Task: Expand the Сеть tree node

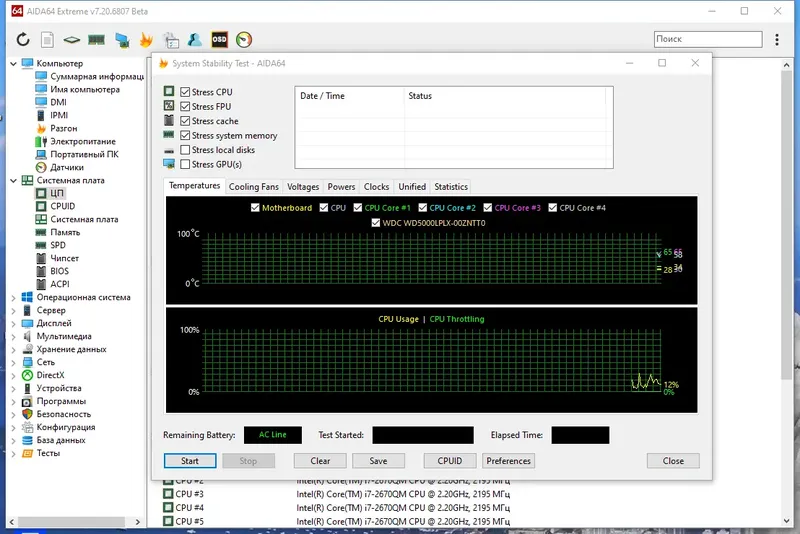Action: pyautogui.click(x=14, y=362)
